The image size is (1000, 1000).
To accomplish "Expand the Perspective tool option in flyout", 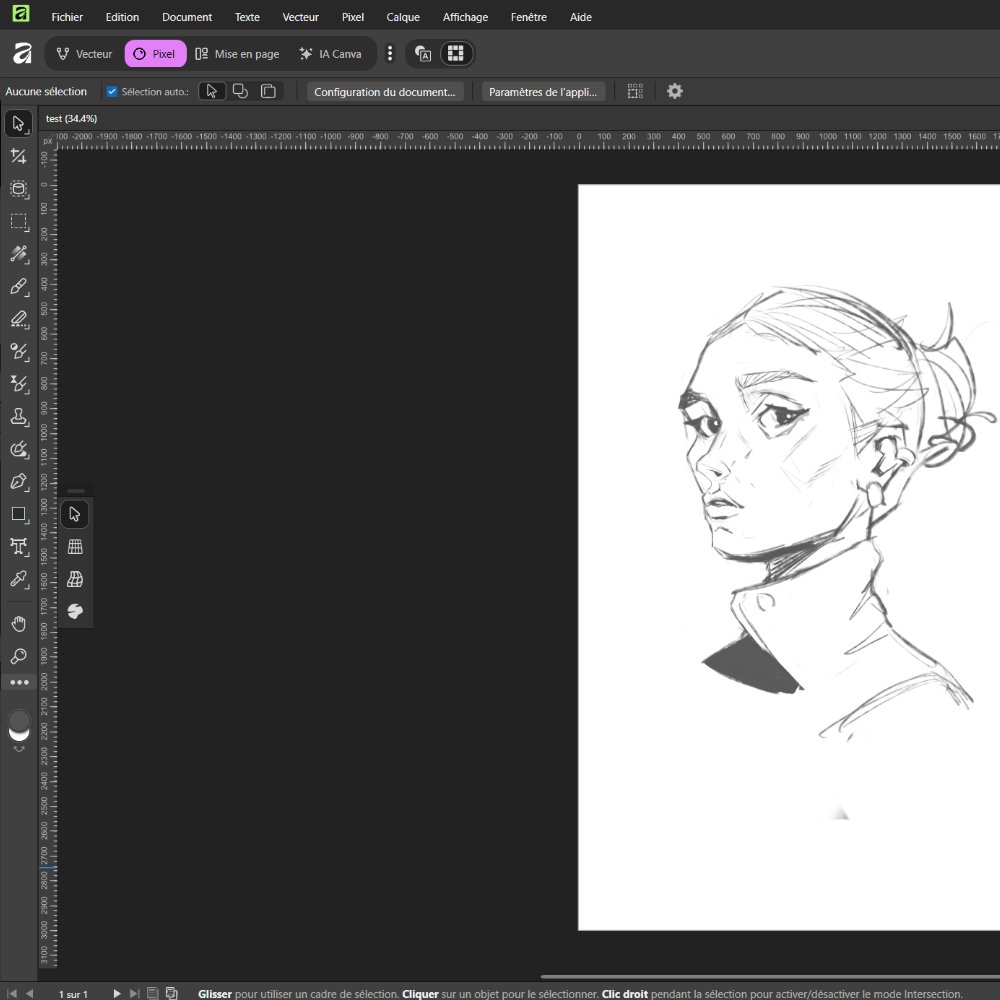I will point(75,547).
